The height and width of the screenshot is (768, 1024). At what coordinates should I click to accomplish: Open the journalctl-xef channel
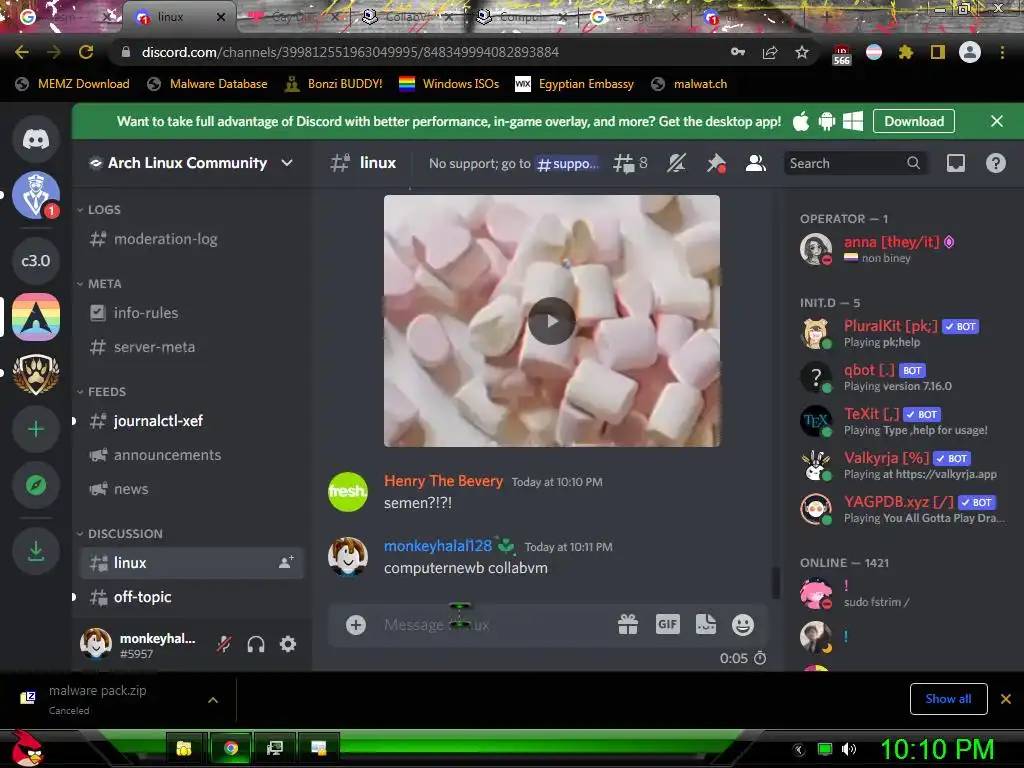[191, 421]
